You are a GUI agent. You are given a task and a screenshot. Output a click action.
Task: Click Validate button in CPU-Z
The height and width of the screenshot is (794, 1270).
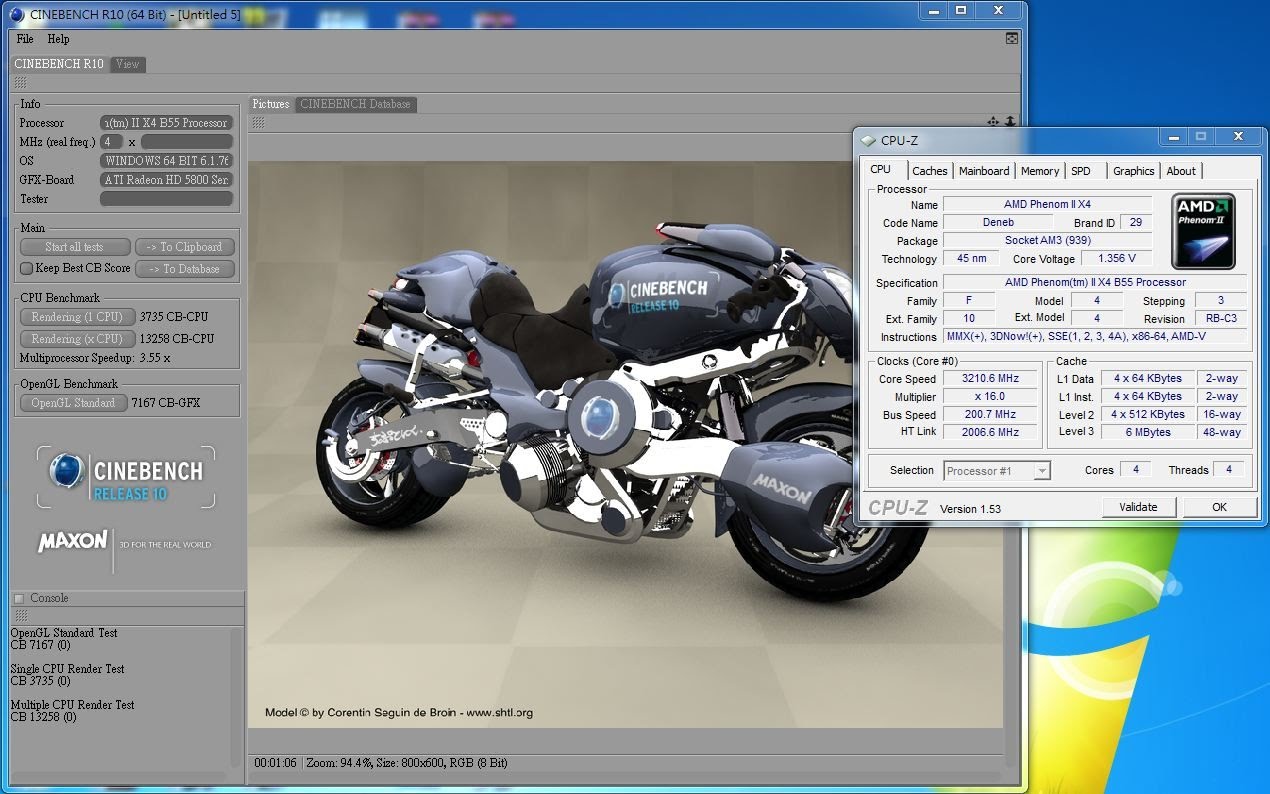point(1138,507)
